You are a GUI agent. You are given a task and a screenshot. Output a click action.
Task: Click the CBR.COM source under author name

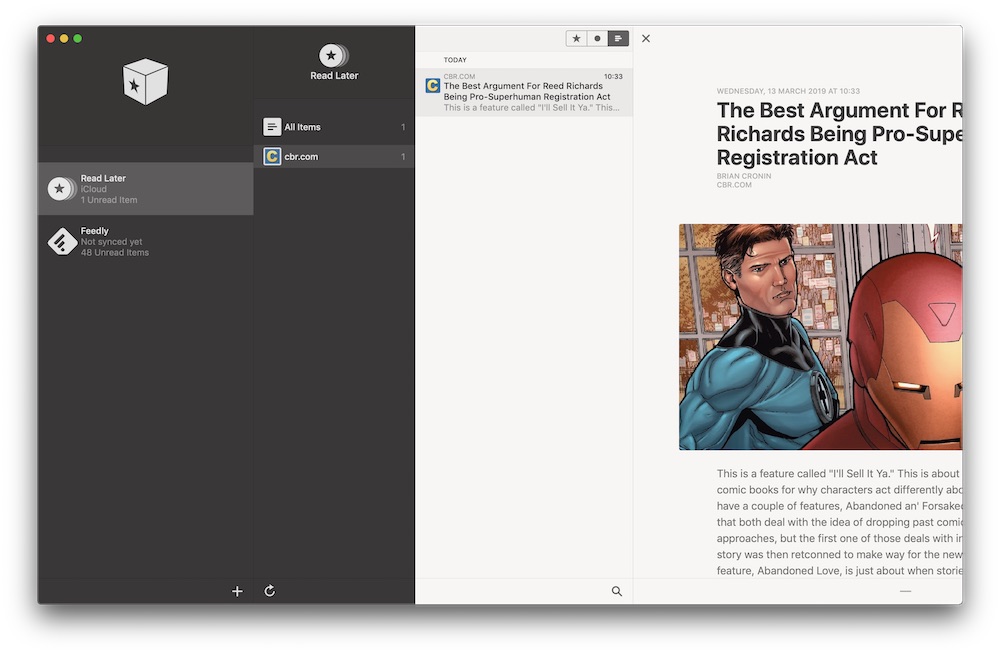(x=734, y=185)
